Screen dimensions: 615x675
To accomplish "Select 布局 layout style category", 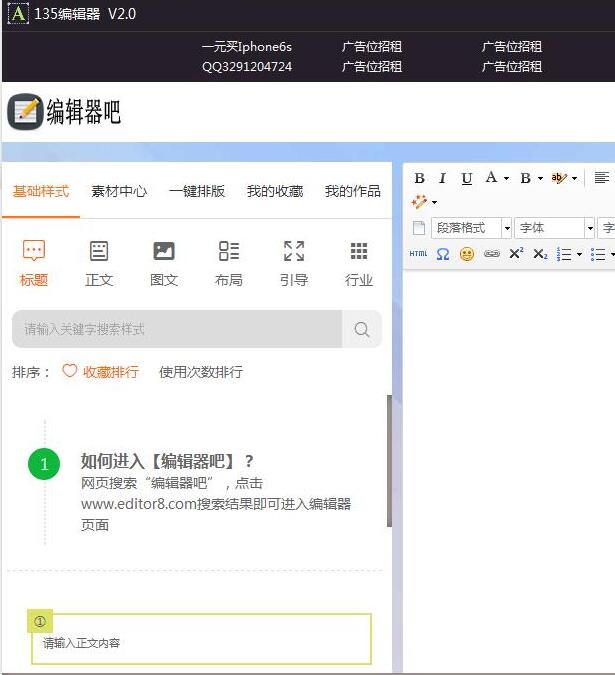I will pos(229,263).
